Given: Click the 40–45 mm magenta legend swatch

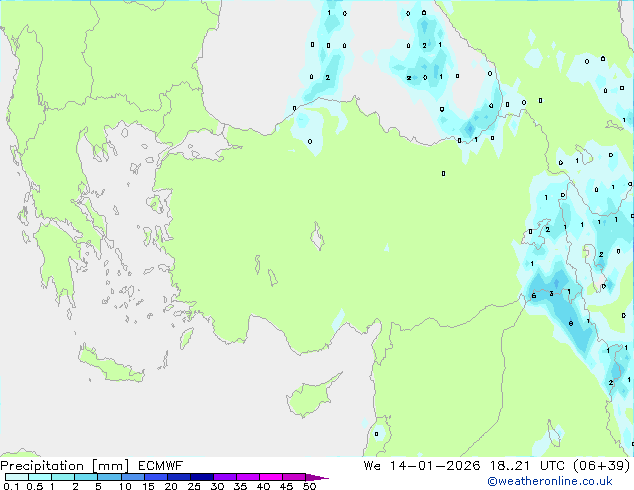Looking at the screenshot, I should (271, 477).
